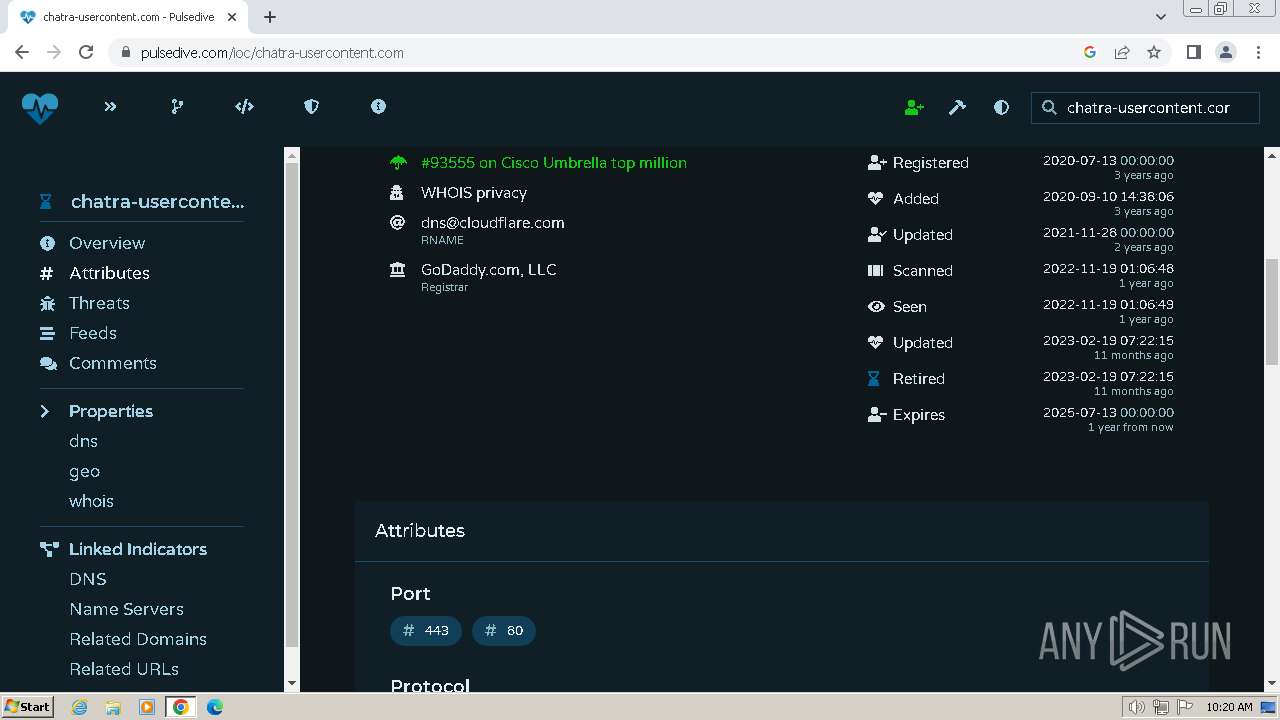The width and height of the screenshot is (1280, 720).
Task: Open Linked Indicators section
Action: [x=138, y=549]
